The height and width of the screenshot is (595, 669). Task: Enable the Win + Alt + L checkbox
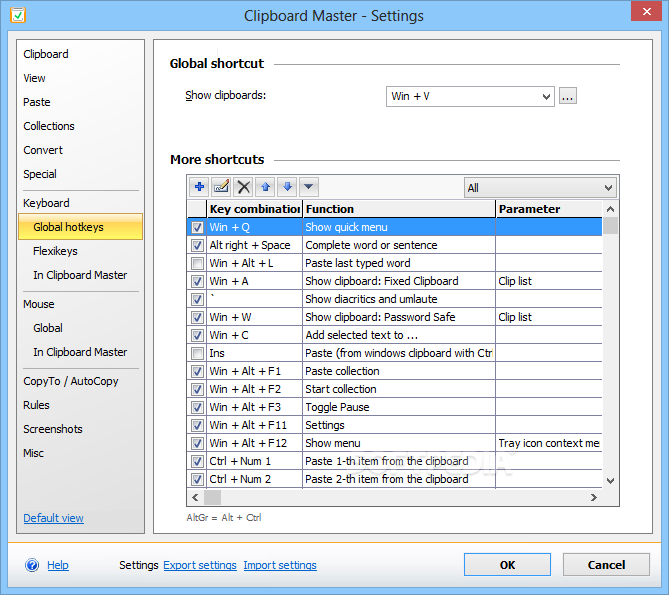[197, 263]
